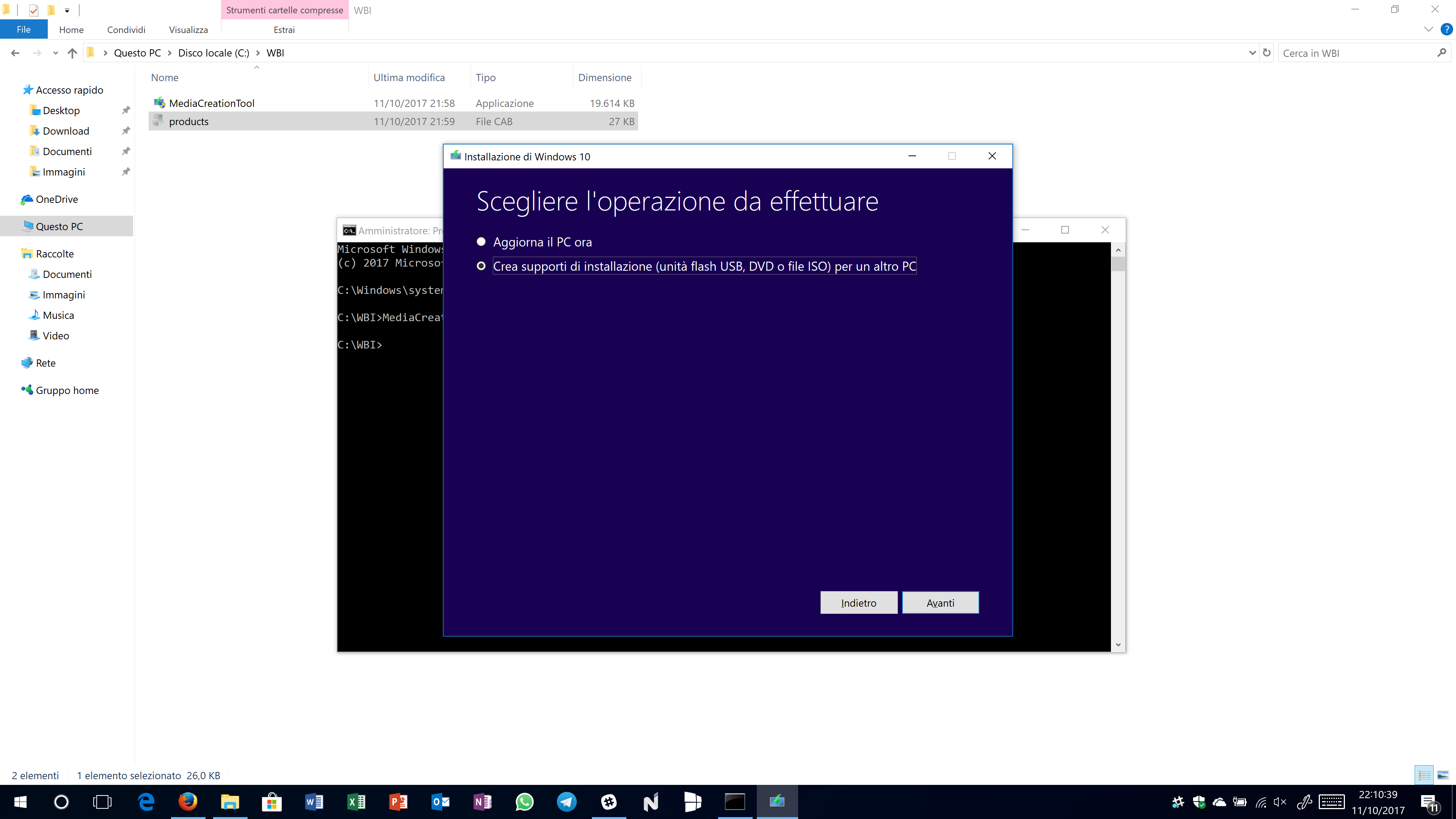1456x819 pixels.
Task: Refresh the WBI folder view
Action: click(x=1267, y=53)
